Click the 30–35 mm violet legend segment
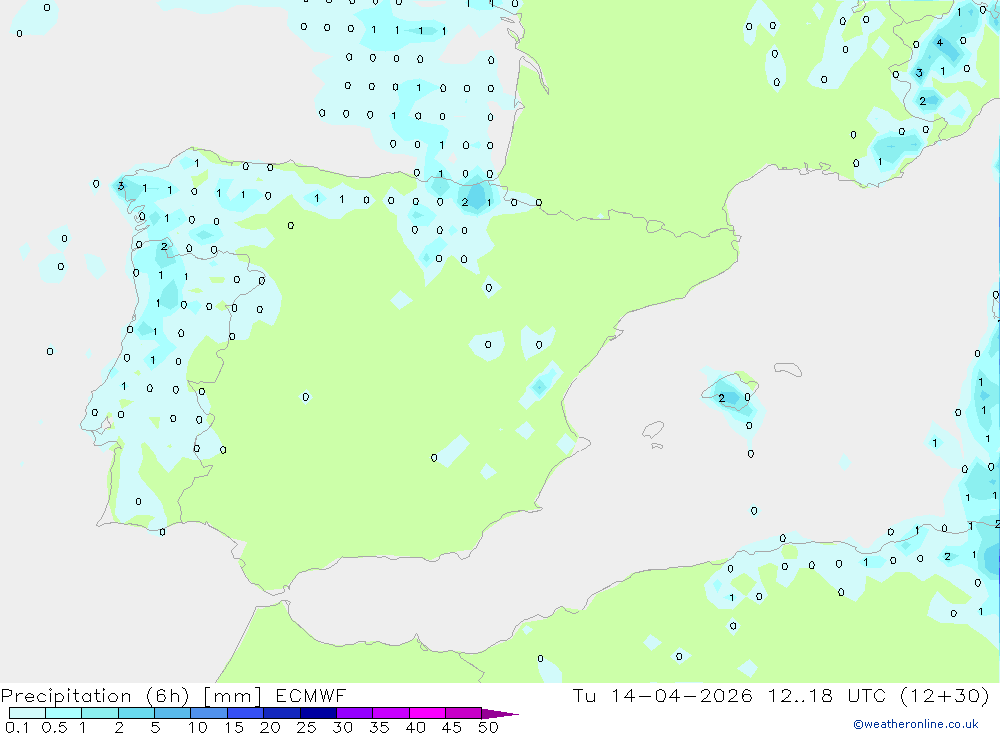Image resolution: width=1000 pixels, height=733 pixels. click(355, 713)
